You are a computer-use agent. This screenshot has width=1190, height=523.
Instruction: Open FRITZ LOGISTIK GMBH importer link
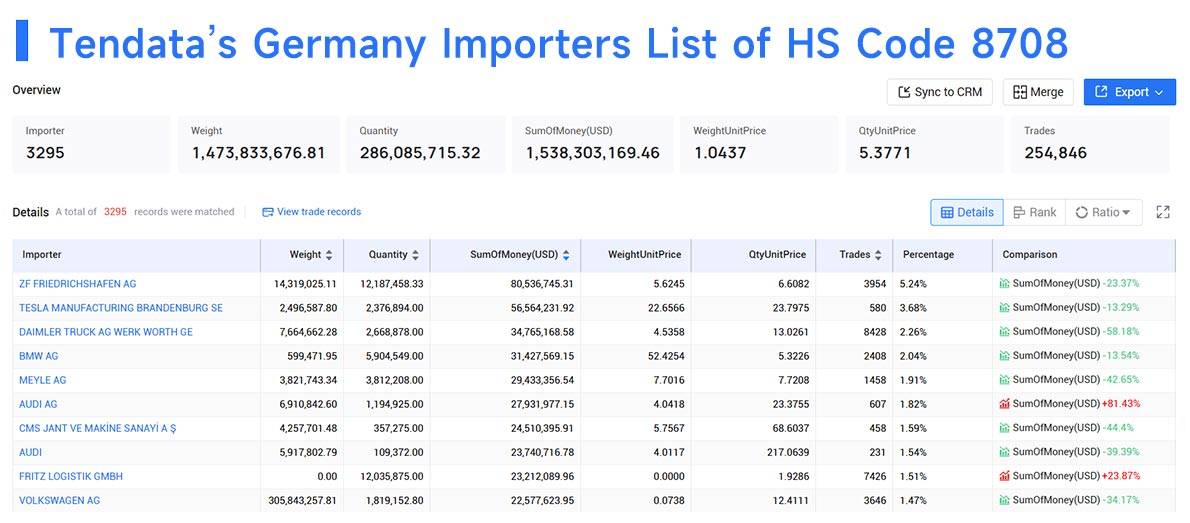pyautogui.click(x=71, y=477)
